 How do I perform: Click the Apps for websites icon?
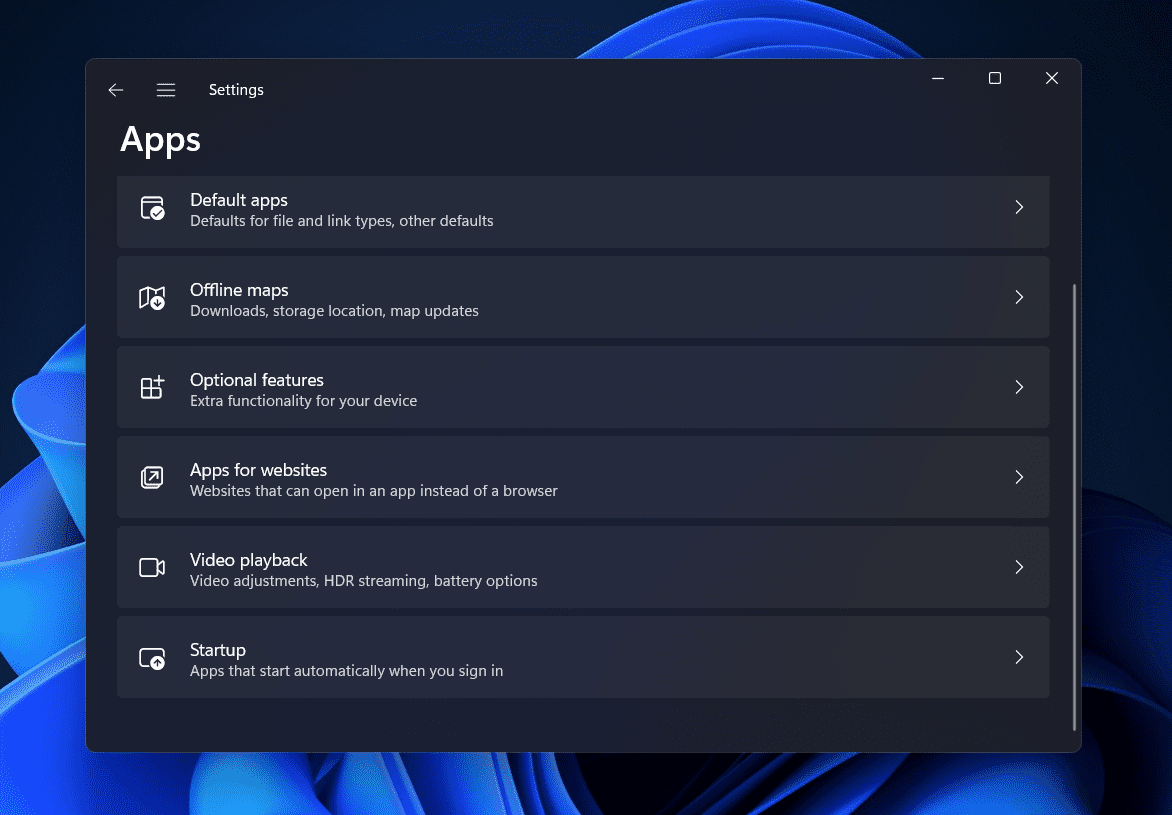point(152,478)
